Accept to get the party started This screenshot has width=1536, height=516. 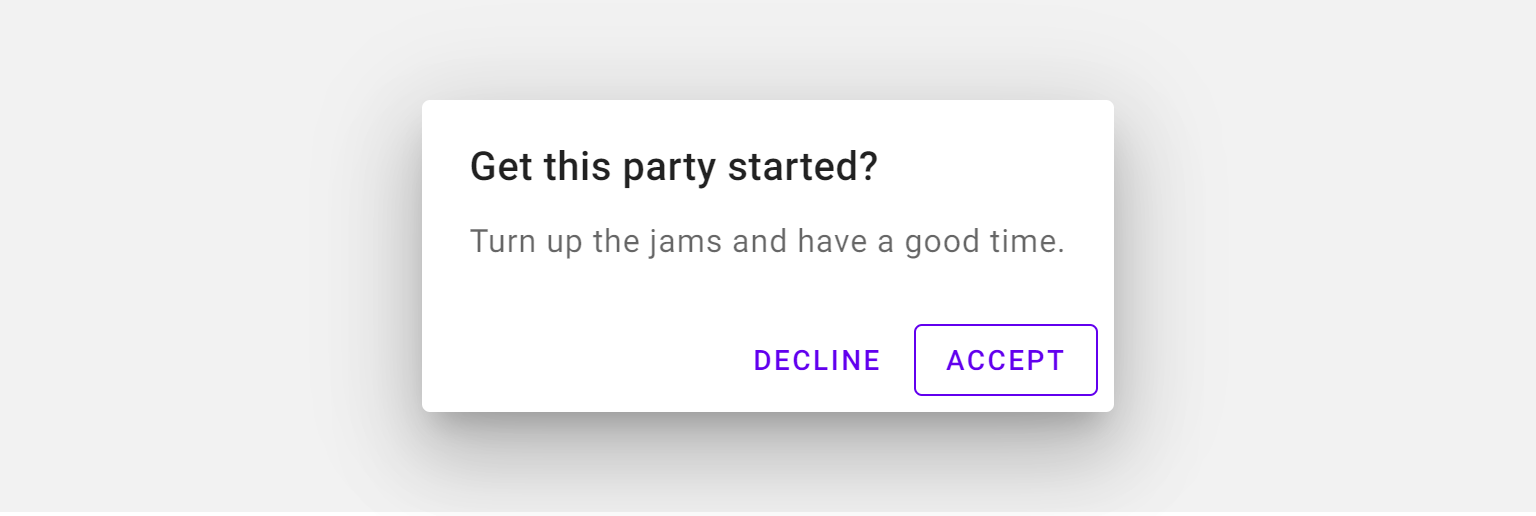pos(1005,360)
